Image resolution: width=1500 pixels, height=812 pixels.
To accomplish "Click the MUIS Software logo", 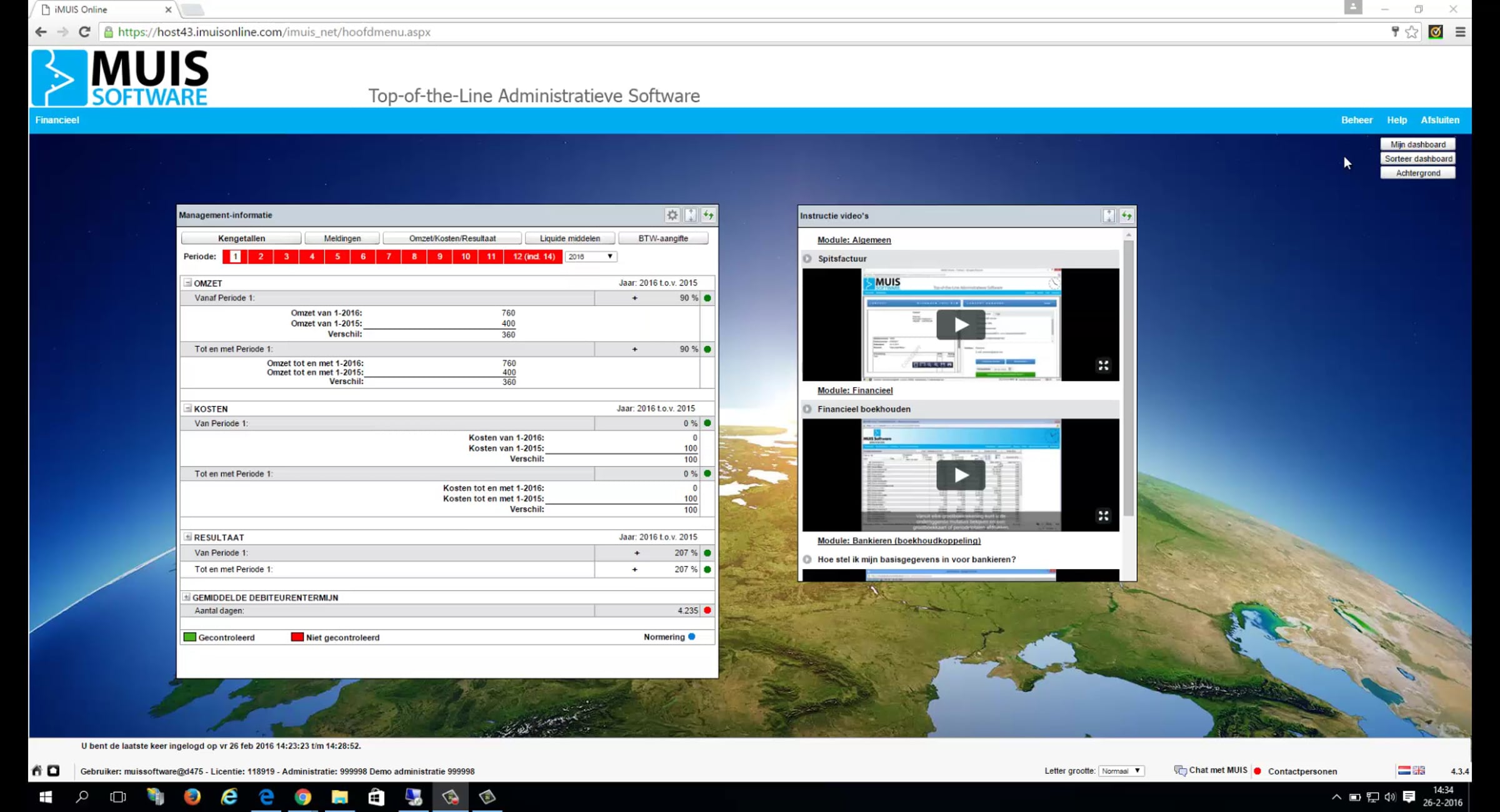I will coord(120,78).
